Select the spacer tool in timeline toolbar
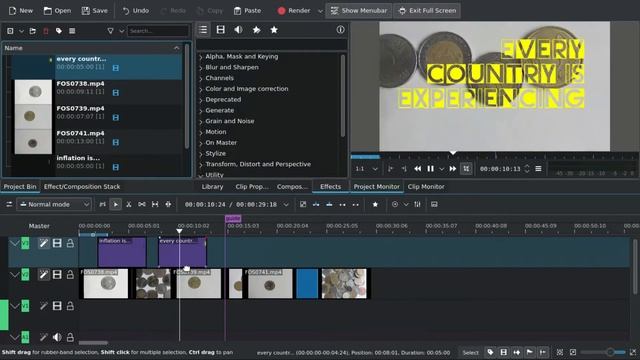The image size is (640, 360). [142, 204]
